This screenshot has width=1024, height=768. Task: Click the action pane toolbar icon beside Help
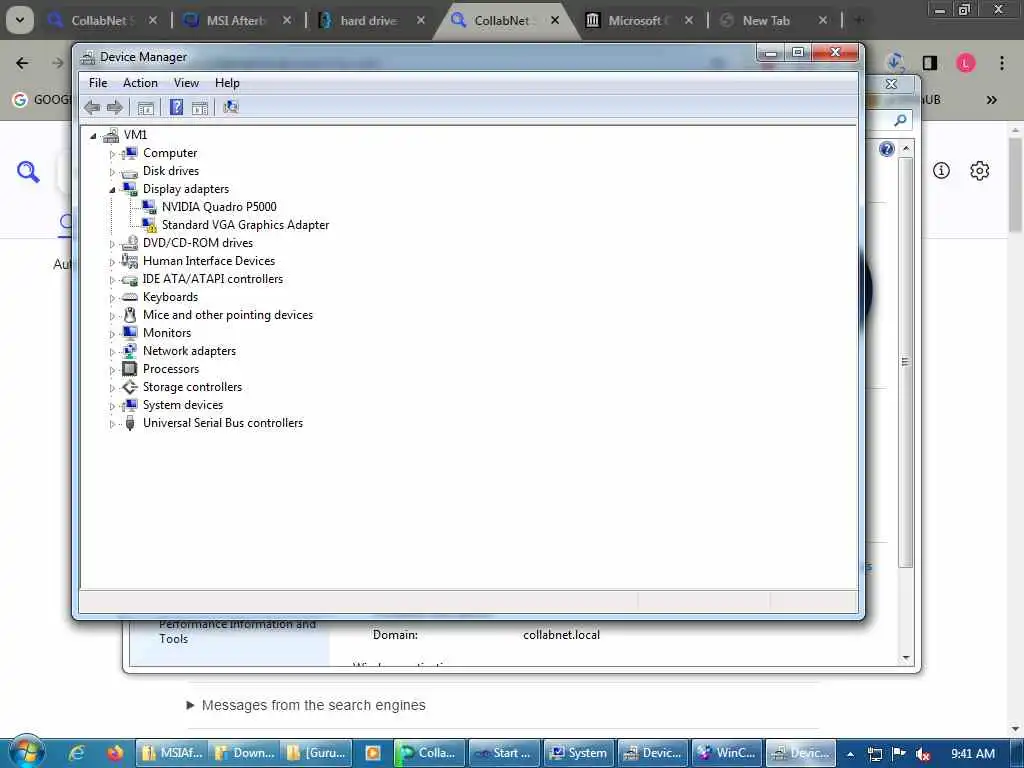click(200, 108)
